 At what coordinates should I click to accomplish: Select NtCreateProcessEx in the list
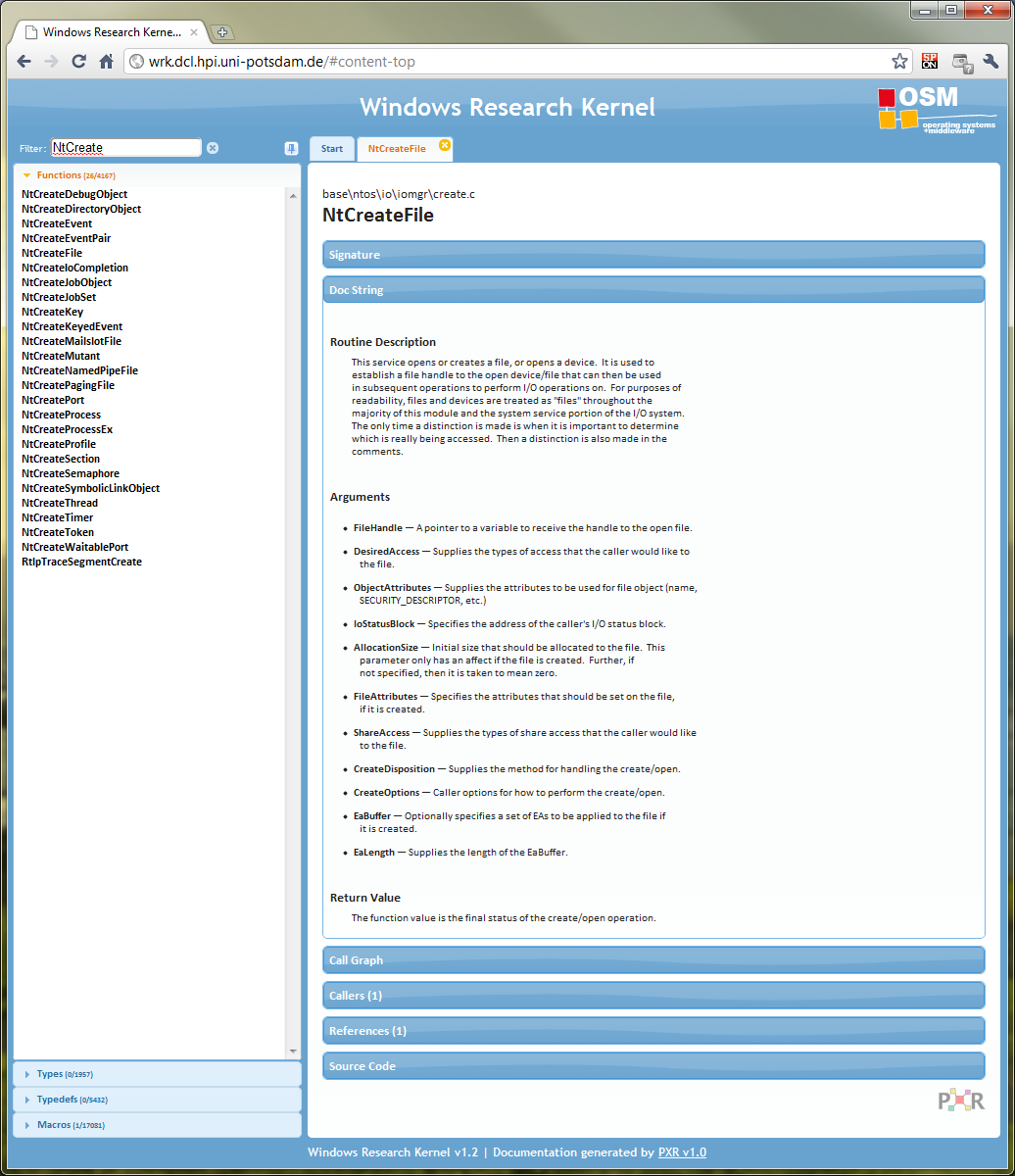67,429
